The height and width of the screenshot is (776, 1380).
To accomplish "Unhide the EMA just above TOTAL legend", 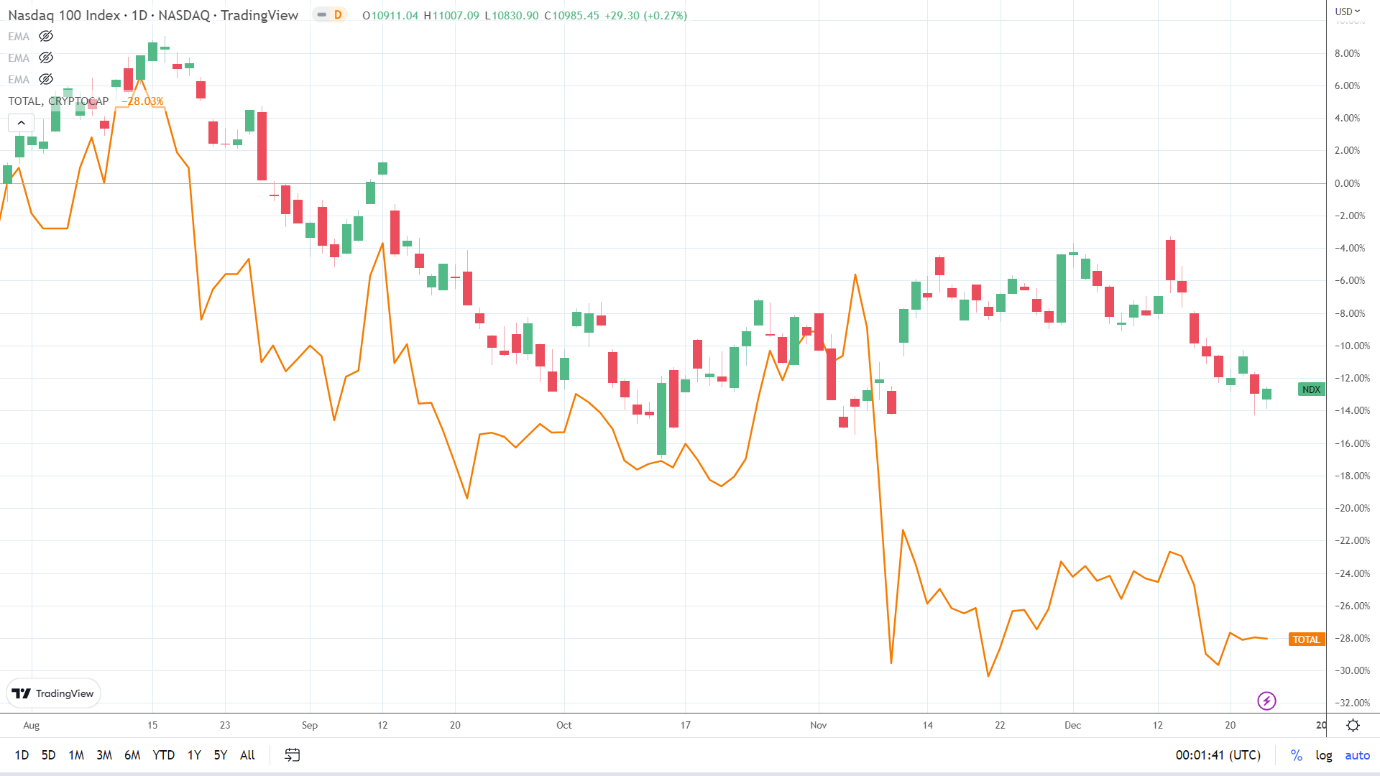I will pos(45,79).
